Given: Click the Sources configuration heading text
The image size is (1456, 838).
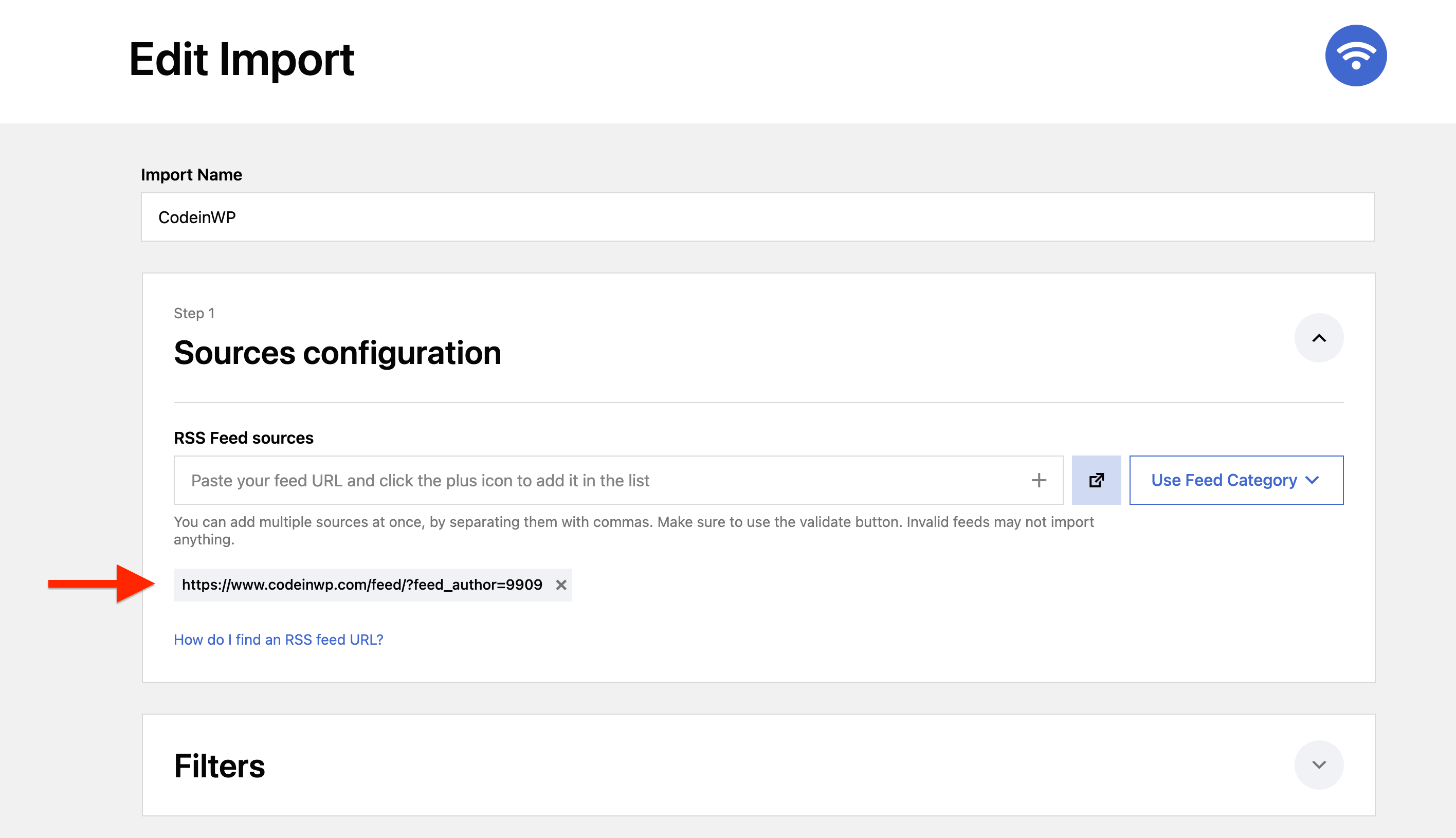Looking at the screenshot, I should 337,352.
